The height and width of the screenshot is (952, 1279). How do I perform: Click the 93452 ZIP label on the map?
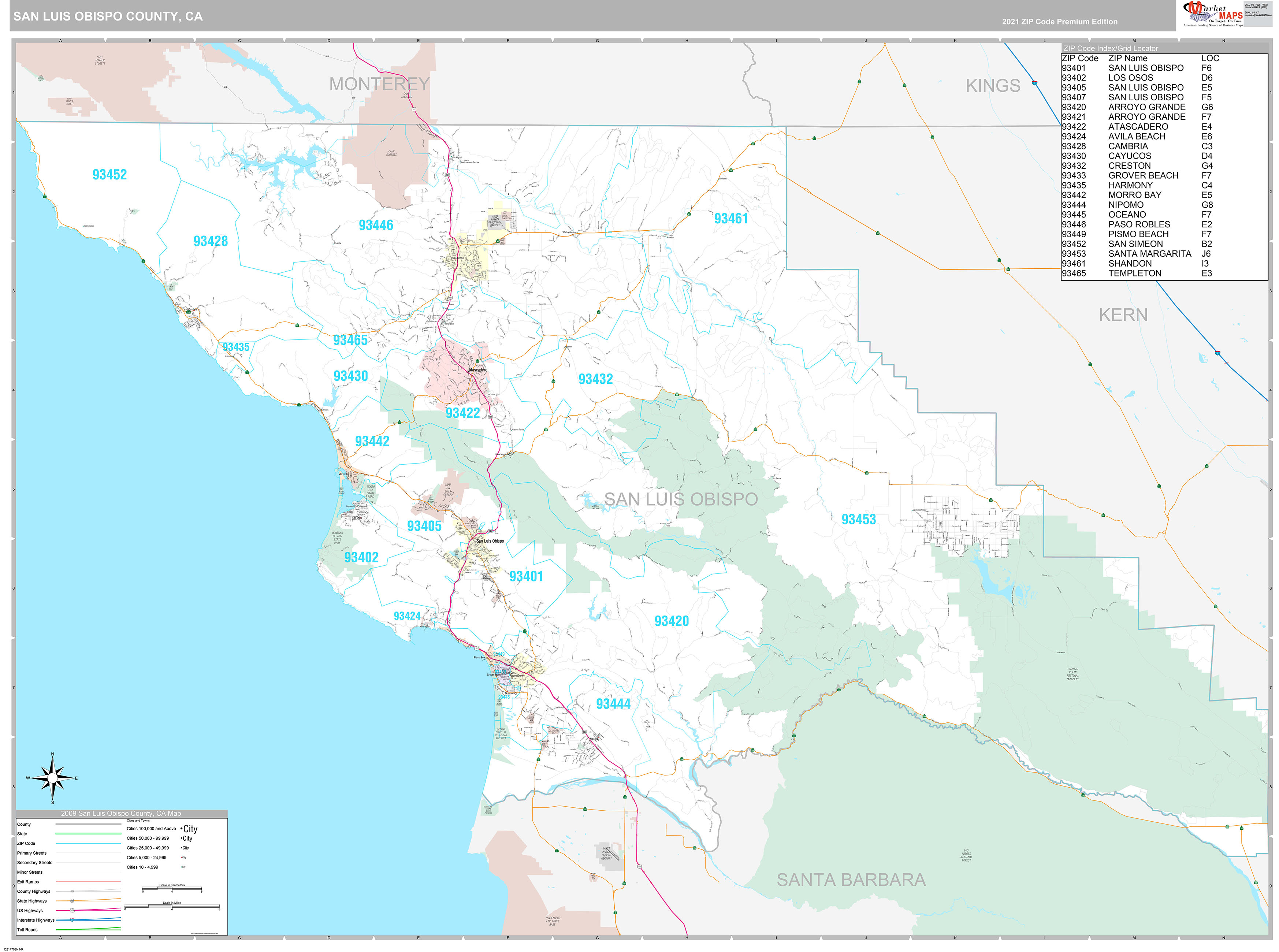point(109,175)
